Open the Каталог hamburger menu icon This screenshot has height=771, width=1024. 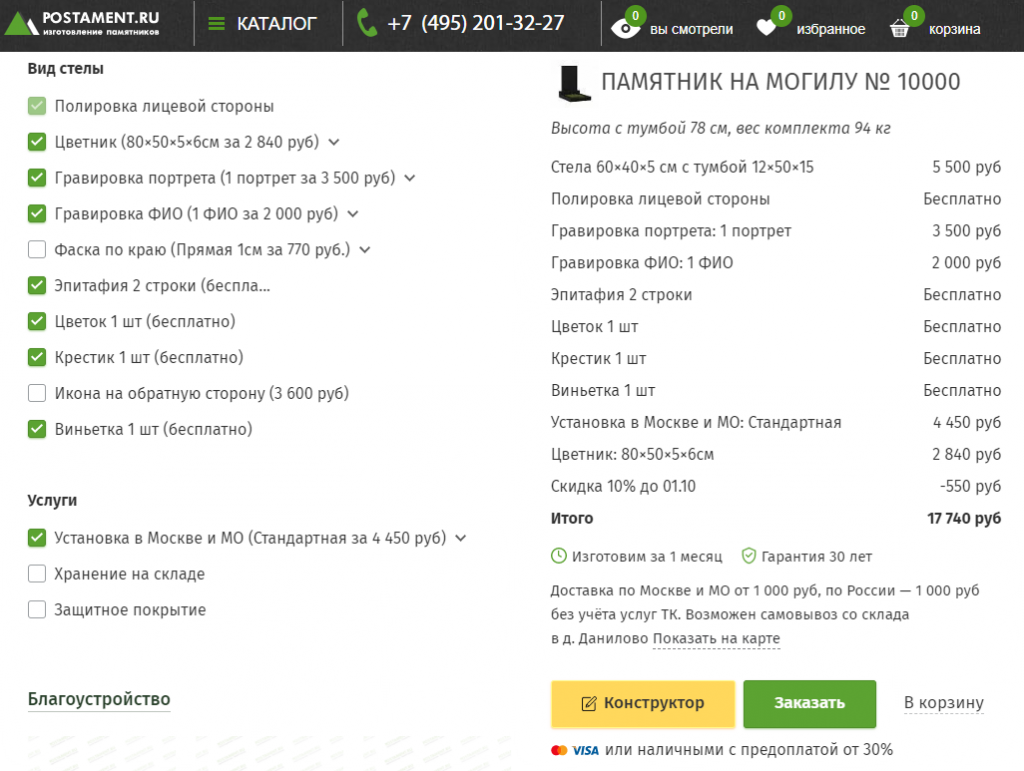[x=216, y=23]
